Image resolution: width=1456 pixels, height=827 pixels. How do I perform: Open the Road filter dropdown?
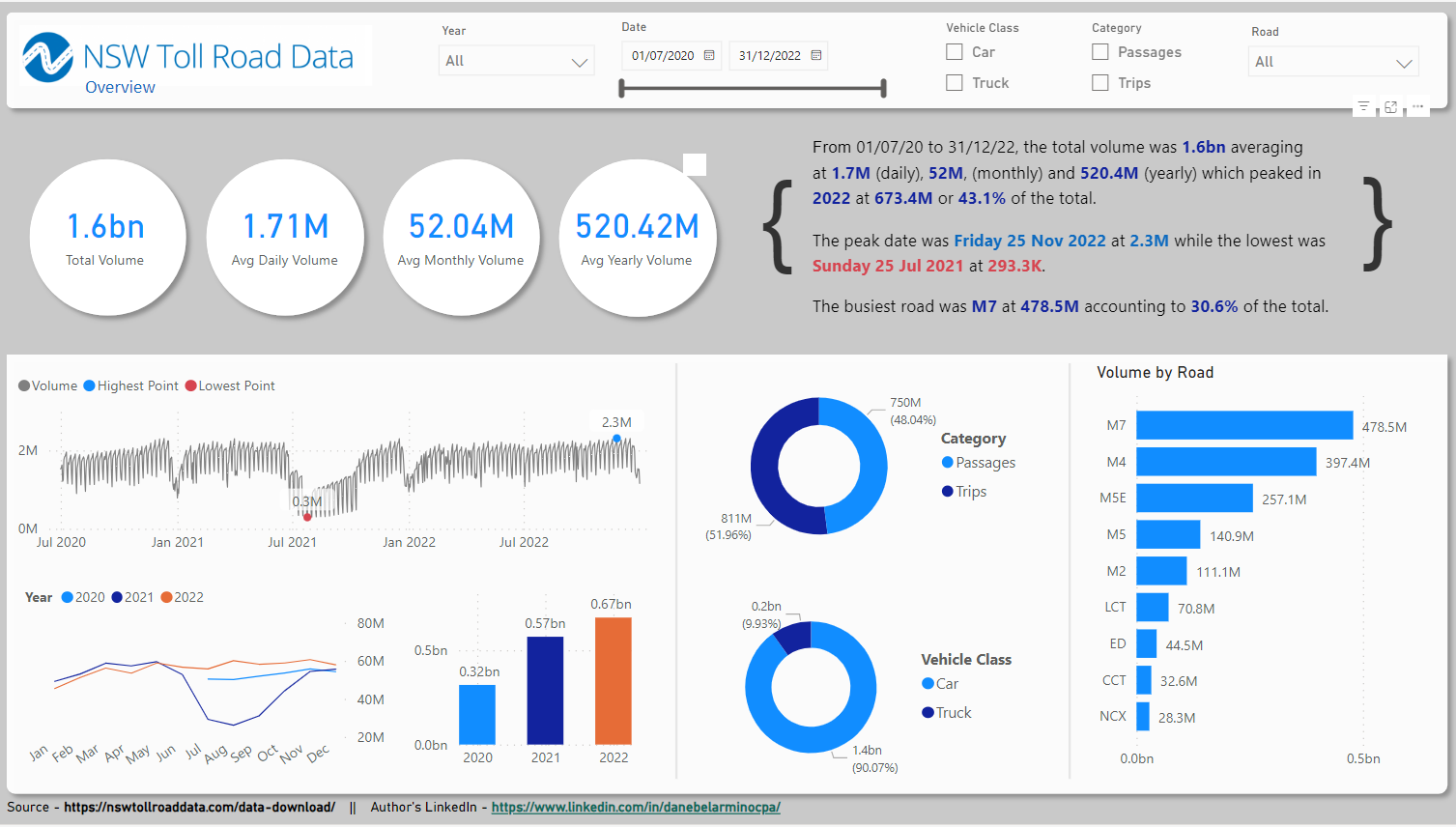point(1332,62)
